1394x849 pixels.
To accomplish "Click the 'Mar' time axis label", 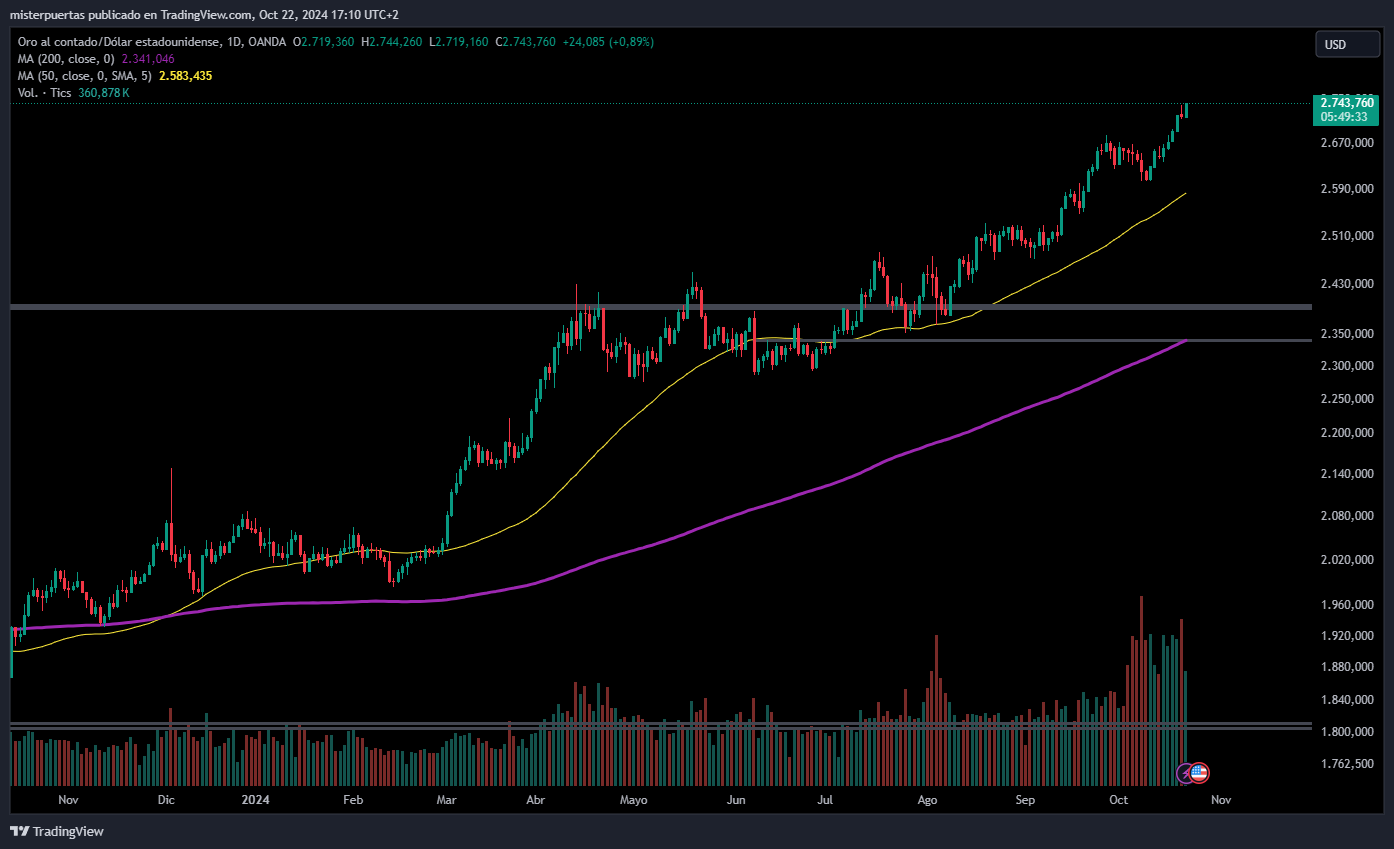I will (446, 800).
